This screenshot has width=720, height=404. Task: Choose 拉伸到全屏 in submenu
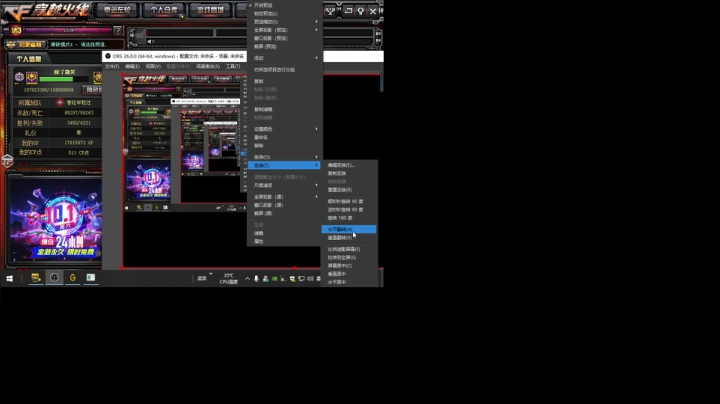[x=349, y=257]
